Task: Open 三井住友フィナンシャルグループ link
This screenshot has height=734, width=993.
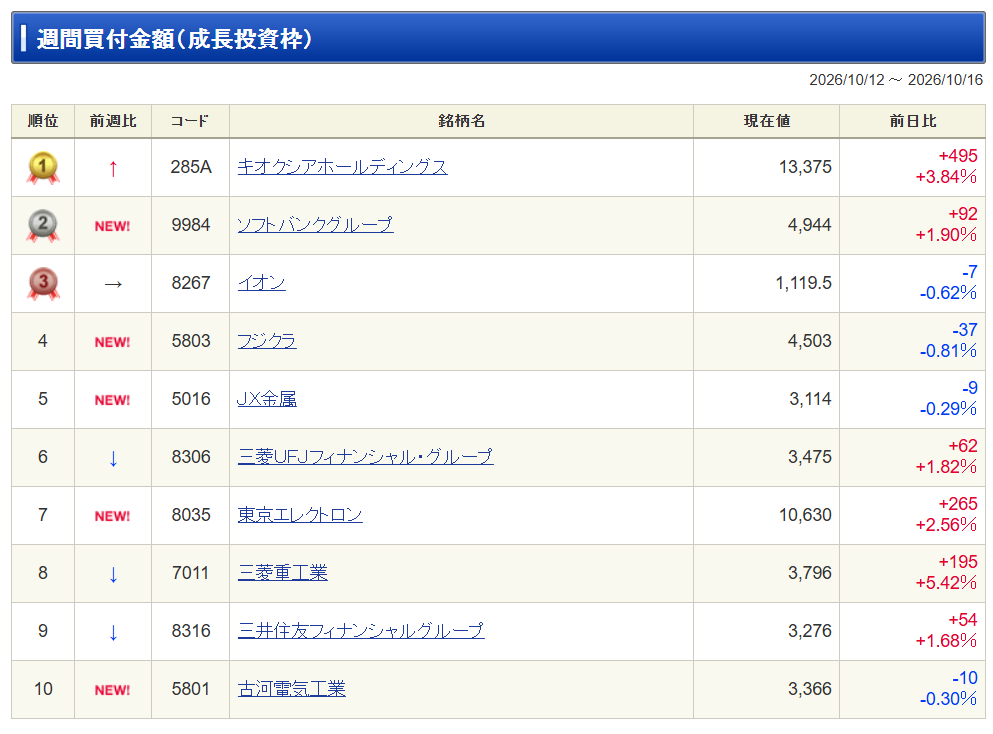Action: 361,631
